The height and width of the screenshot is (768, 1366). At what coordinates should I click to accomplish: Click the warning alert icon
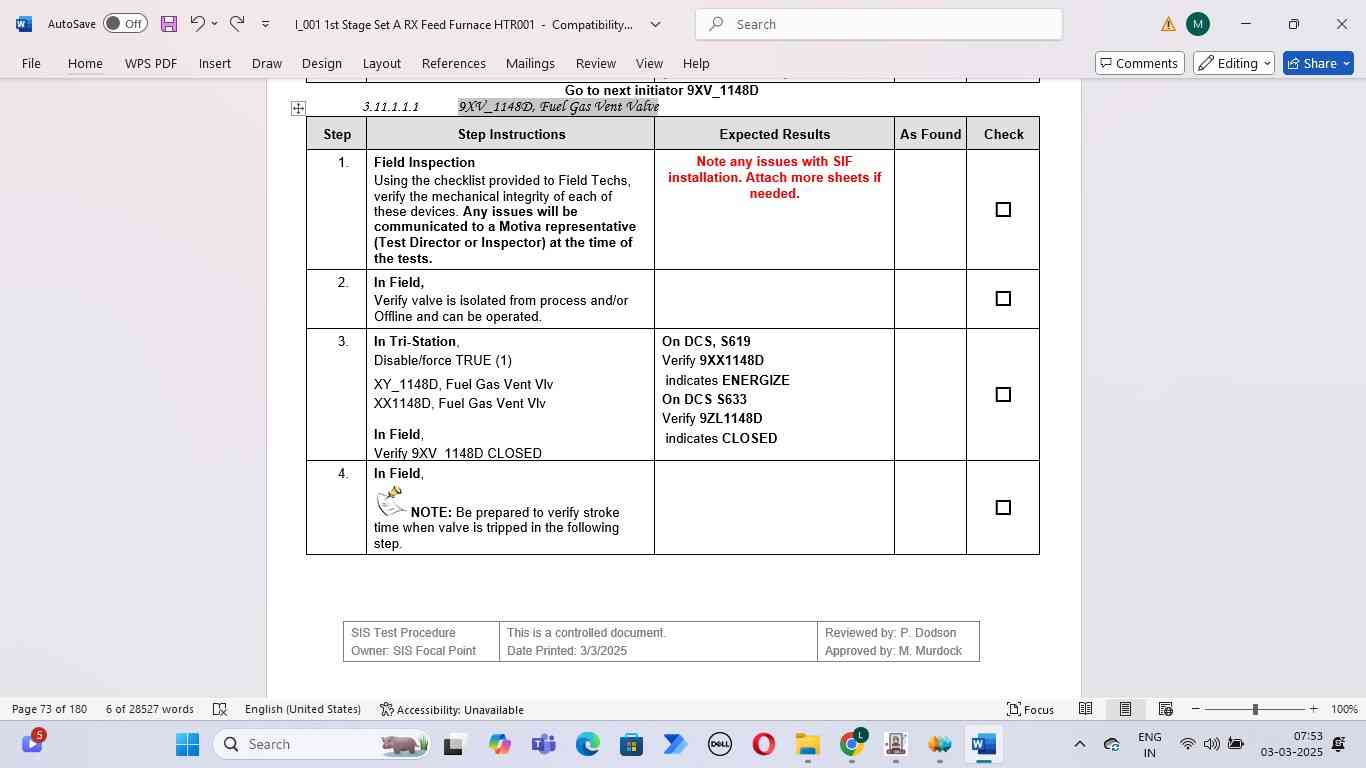pyautogui.click(x=1168, y=24)
